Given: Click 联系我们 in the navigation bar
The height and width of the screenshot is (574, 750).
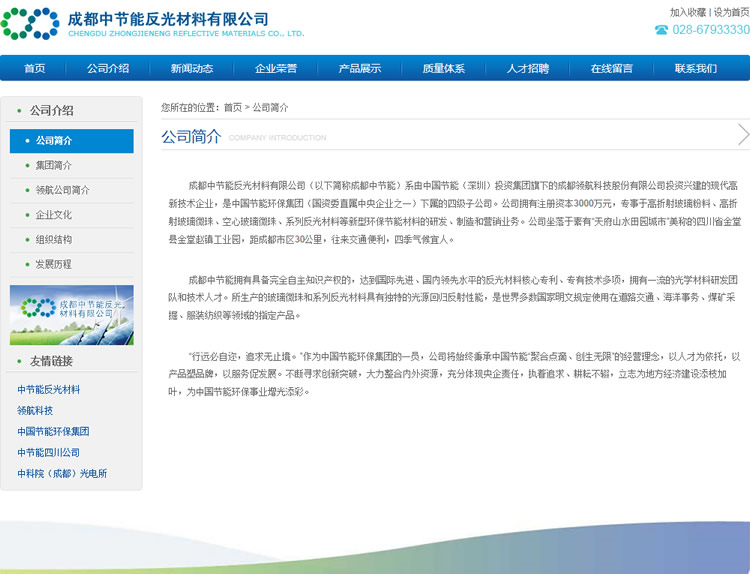Looking at the screenshot, I should click(x=695, y=69).
